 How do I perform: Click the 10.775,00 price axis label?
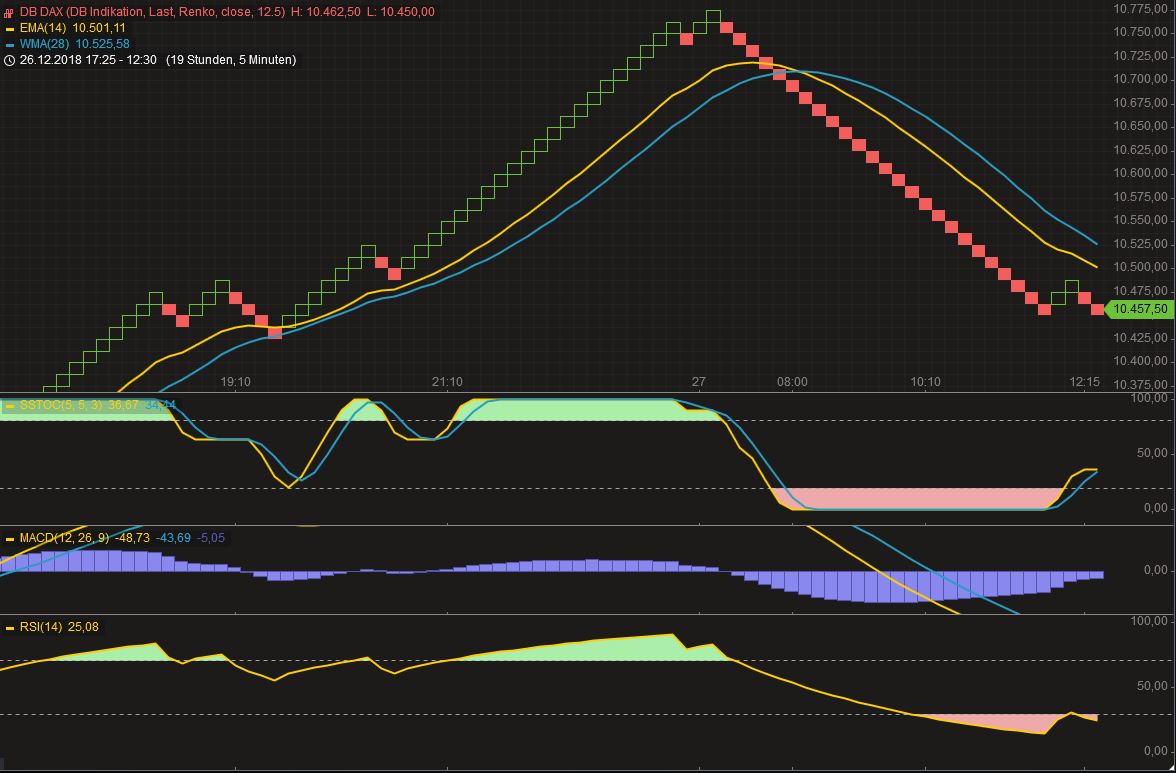1140,9
